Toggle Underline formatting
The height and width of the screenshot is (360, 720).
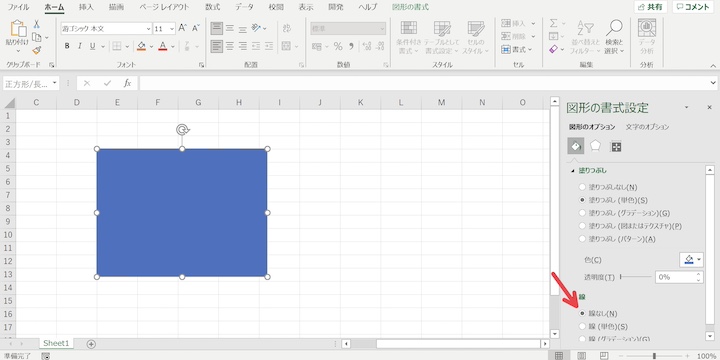(x=92, y=46)
